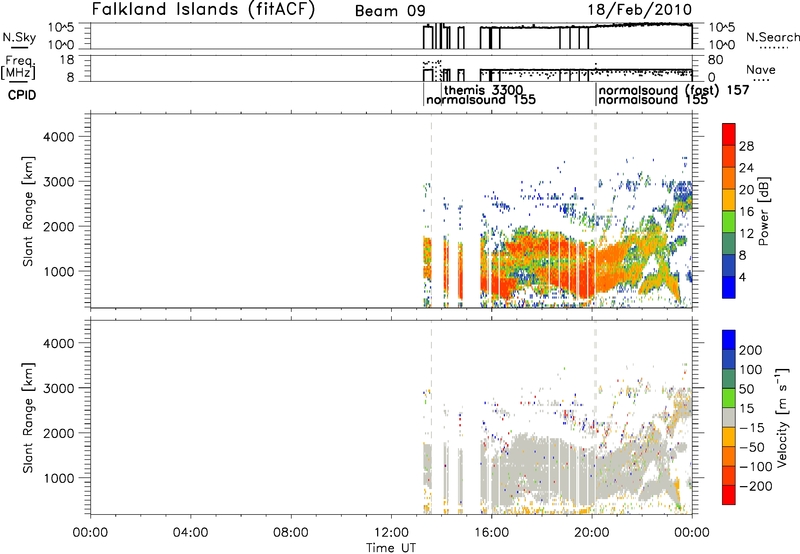Click the "N.Sky" legend label
This screenshot has width=800, height=554.
[19, 37]
